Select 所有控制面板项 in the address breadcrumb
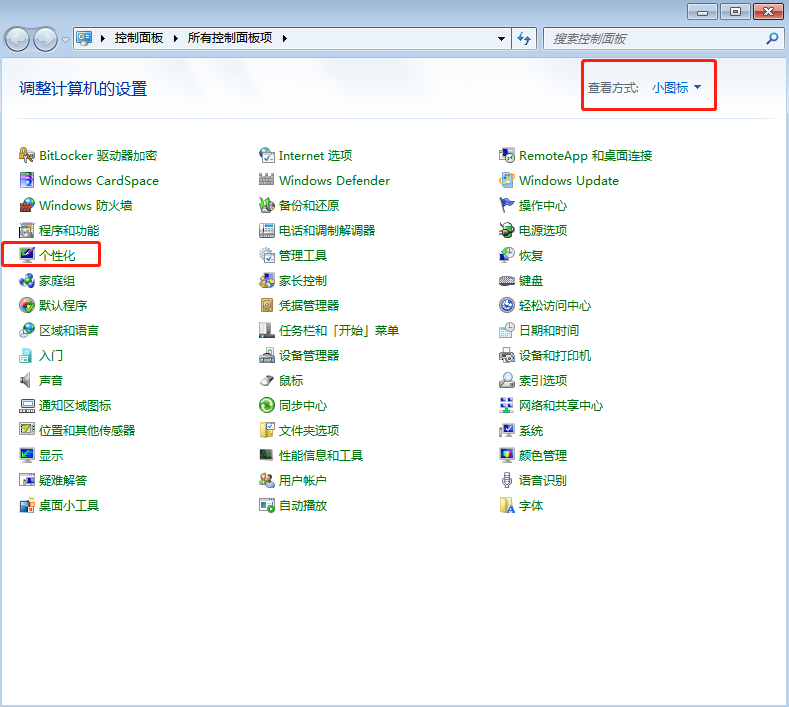789x707 pixels. 231,39
